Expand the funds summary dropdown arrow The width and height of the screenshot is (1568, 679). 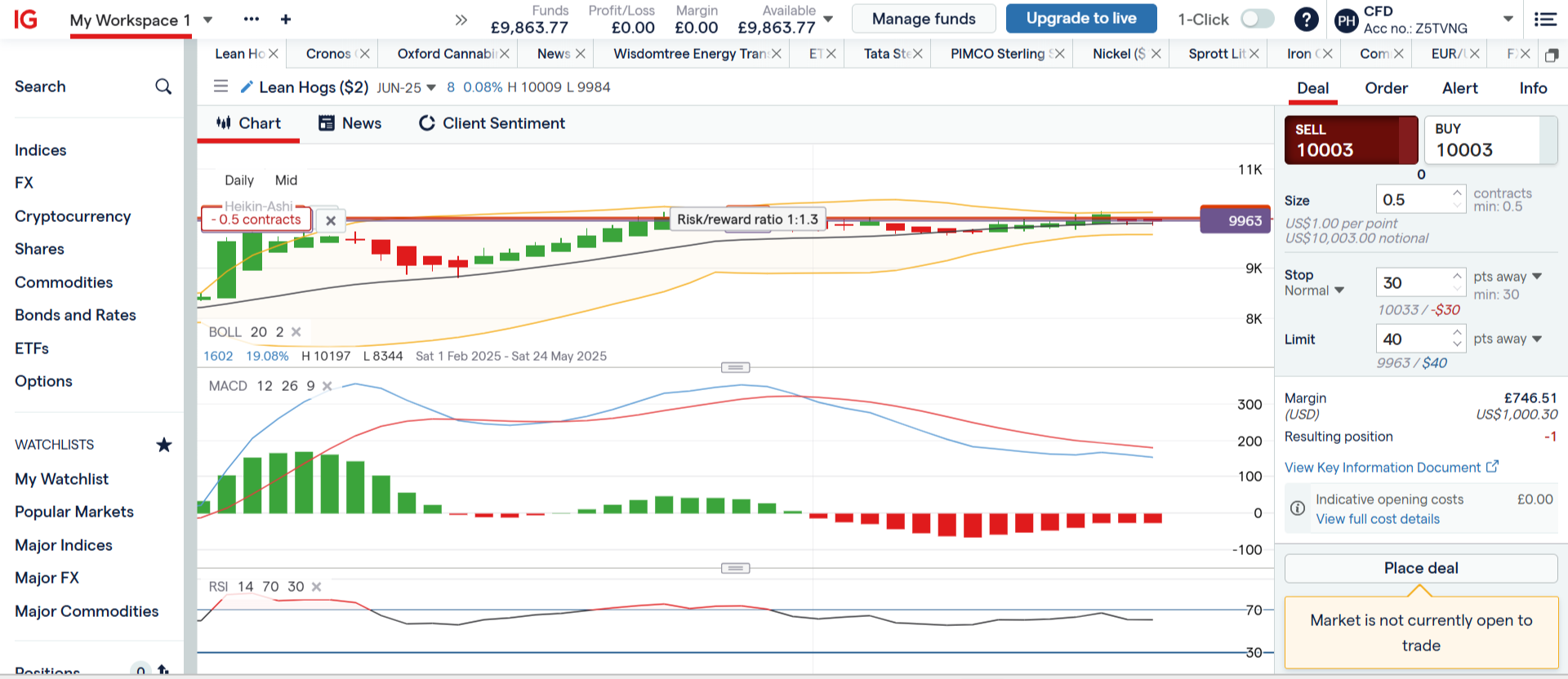pyautogui.click(x=828, y=19)
